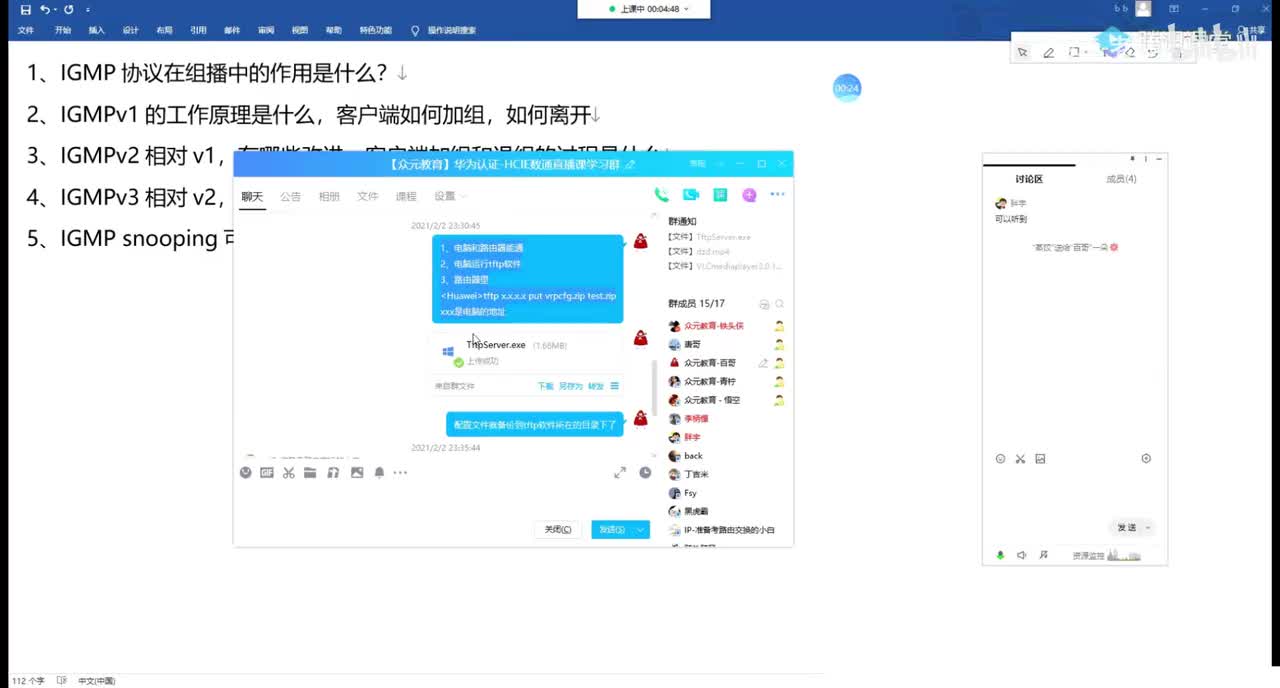Click the purple invite icon in the QQ group

[749, 195]
